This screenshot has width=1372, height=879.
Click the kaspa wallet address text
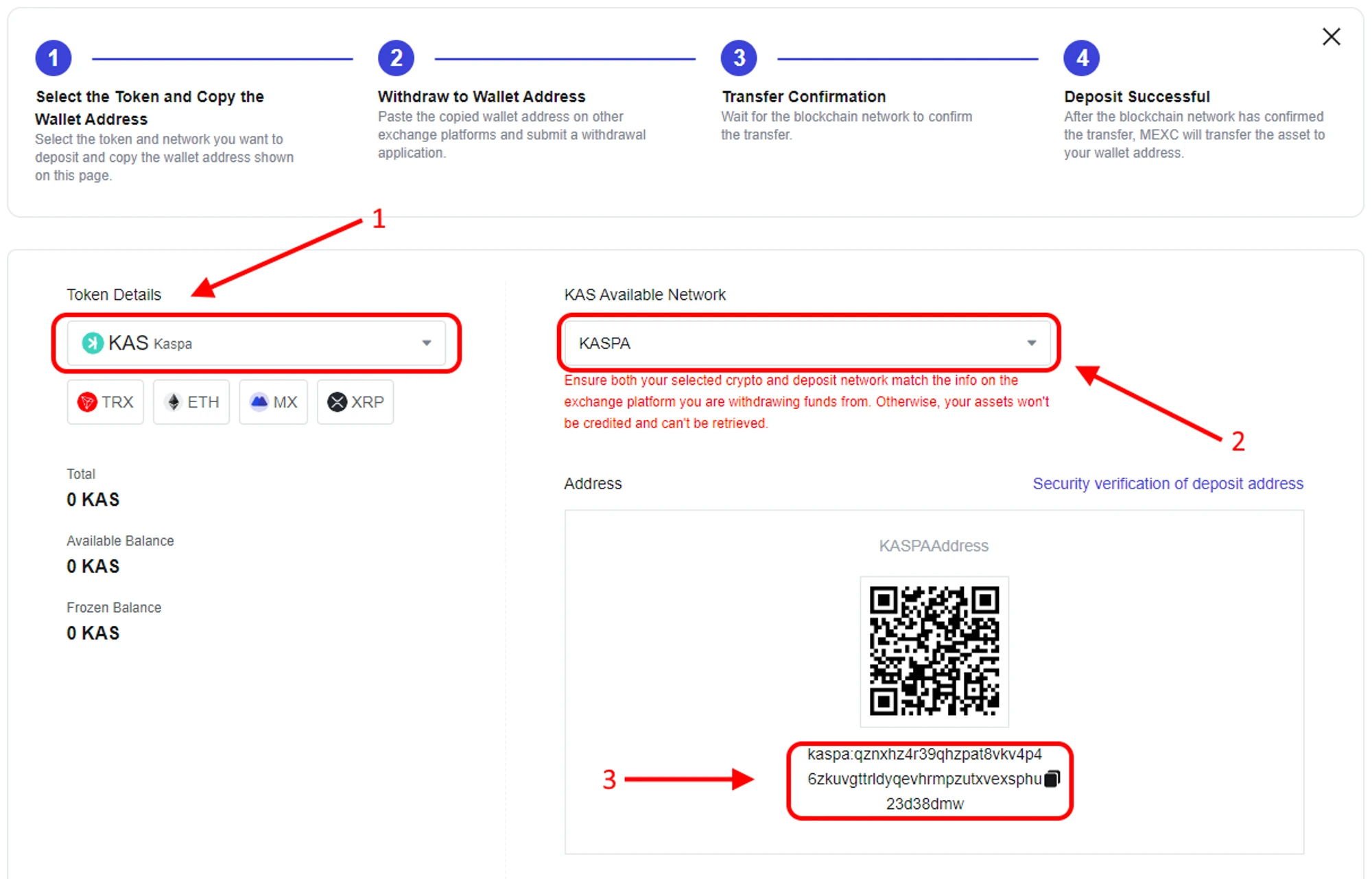pyautogui.click(x=923, y=779)
